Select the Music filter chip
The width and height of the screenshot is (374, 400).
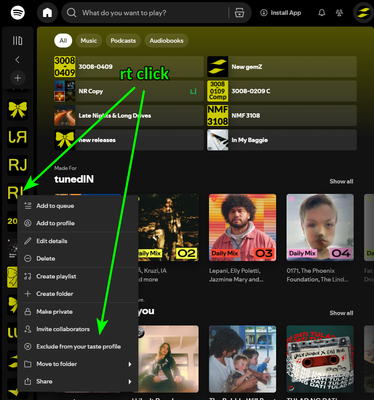click(89, 41)
